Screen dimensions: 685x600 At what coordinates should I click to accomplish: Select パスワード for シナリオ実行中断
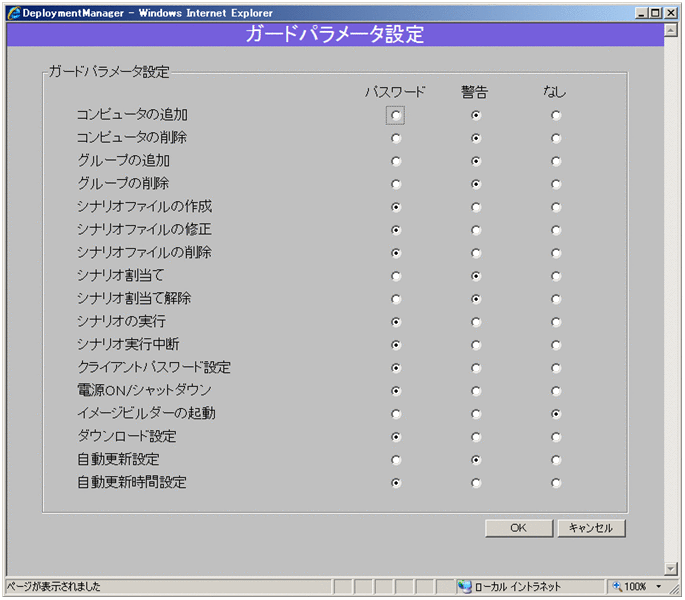point(396,345)
